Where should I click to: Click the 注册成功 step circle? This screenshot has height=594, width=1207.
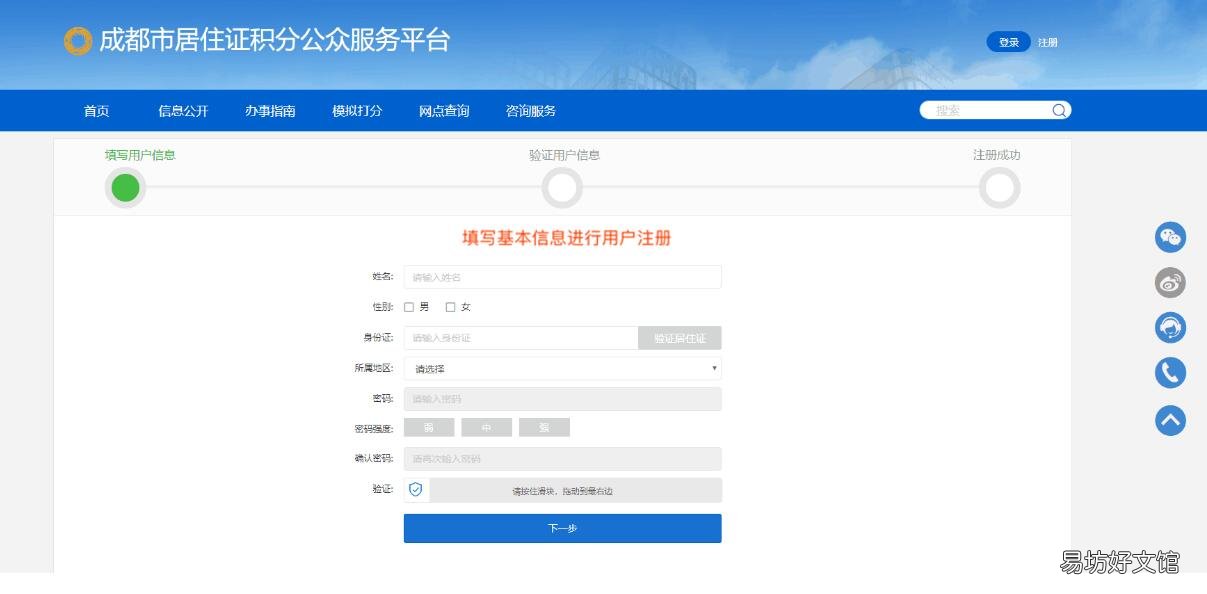click(x=1000, y=188)
